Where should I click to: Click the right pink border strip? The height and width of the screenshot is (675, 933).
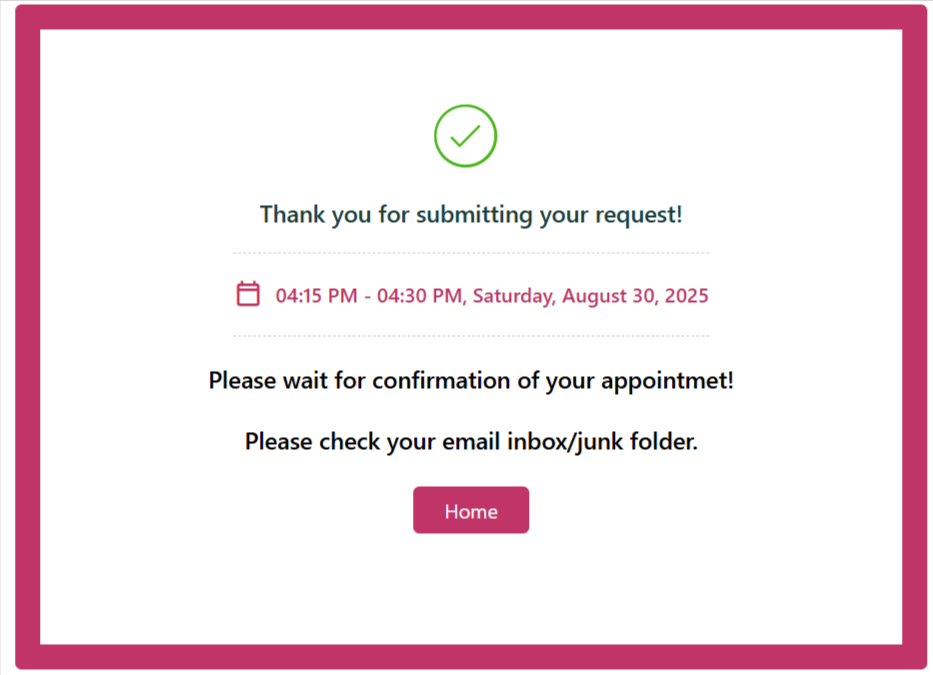tap(914, 337)
